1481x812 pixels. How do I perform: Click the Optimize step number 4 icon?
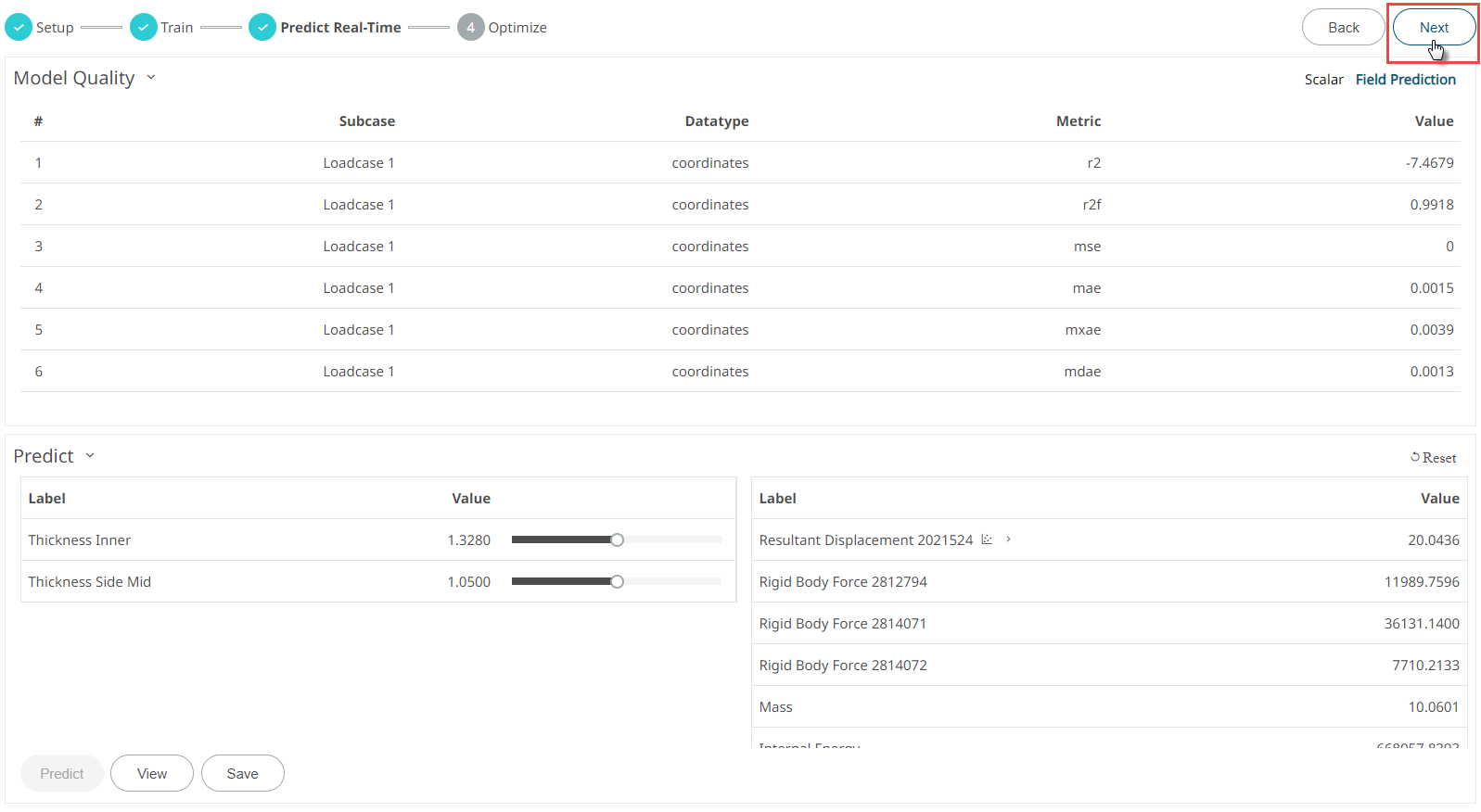470,28
